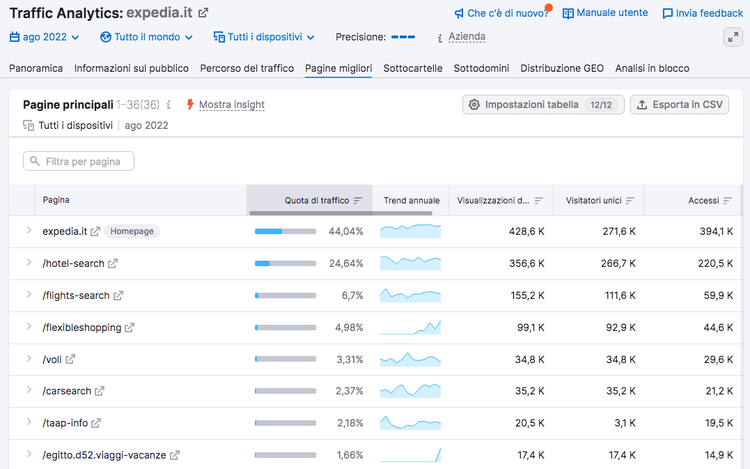Viewport: 750px width, 469px height.
Task: Click the Che c'è di nuovo? link
Action: pos(507,13)
